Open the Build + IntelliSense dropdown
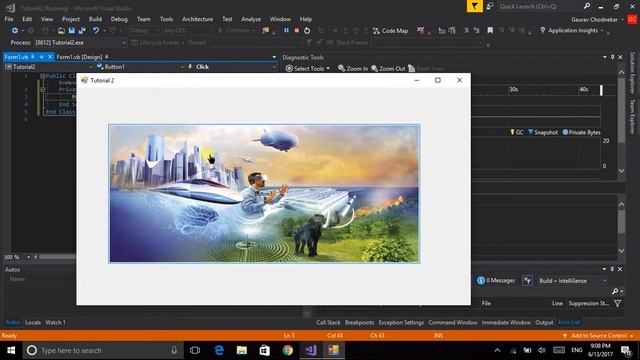 click(572, 281)
